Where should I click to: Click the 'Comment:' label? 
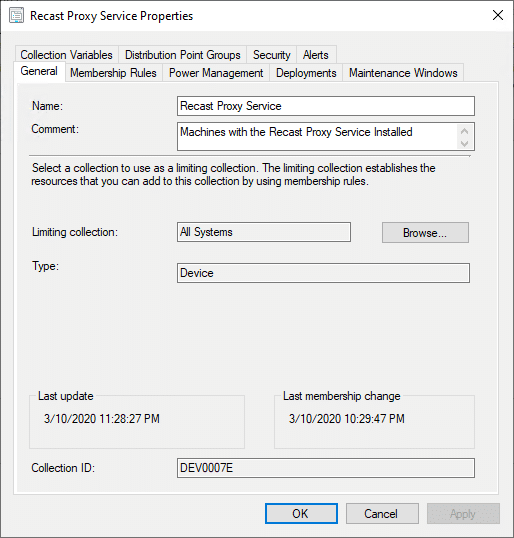click(55, 129)
